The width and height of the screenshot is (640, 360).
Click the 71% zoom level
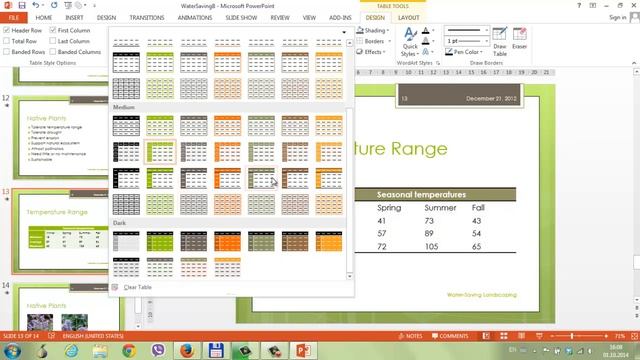tap(620, 336)
